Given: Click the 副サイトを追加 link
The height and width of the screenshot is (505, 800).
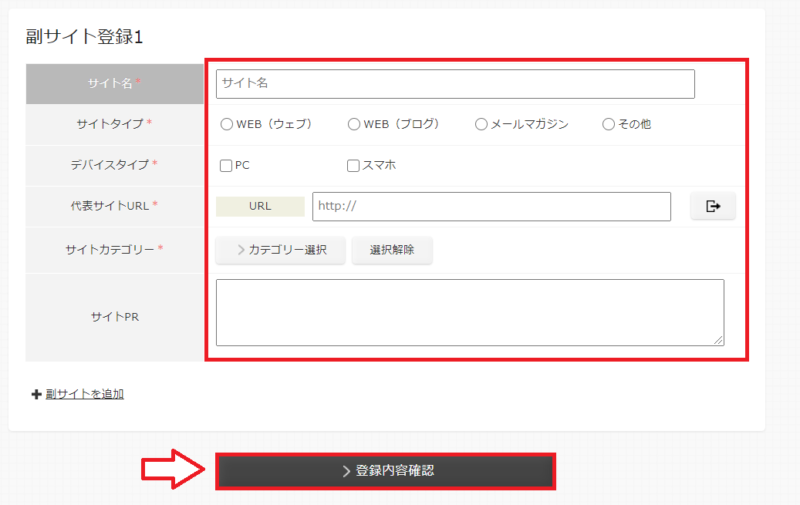Looking at the screenshot, I should click(x=85, y=394).
